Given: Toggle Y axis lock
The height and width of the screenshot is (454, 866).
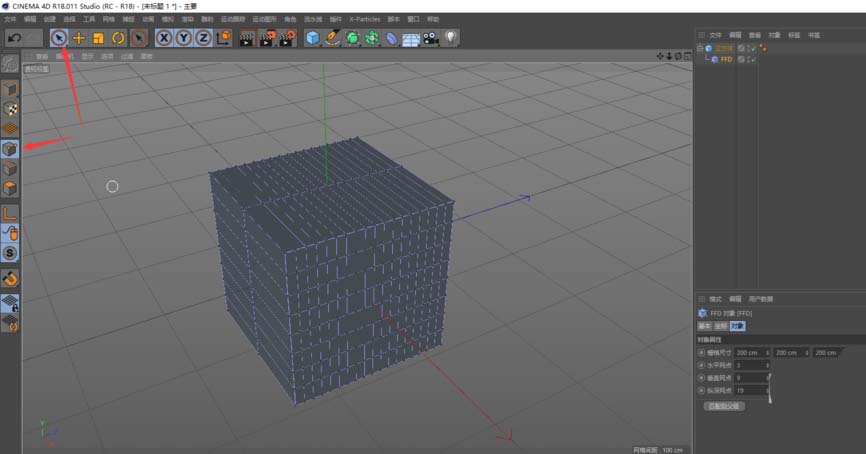Looking at the screenshot, I should click(x=183, y=37).
